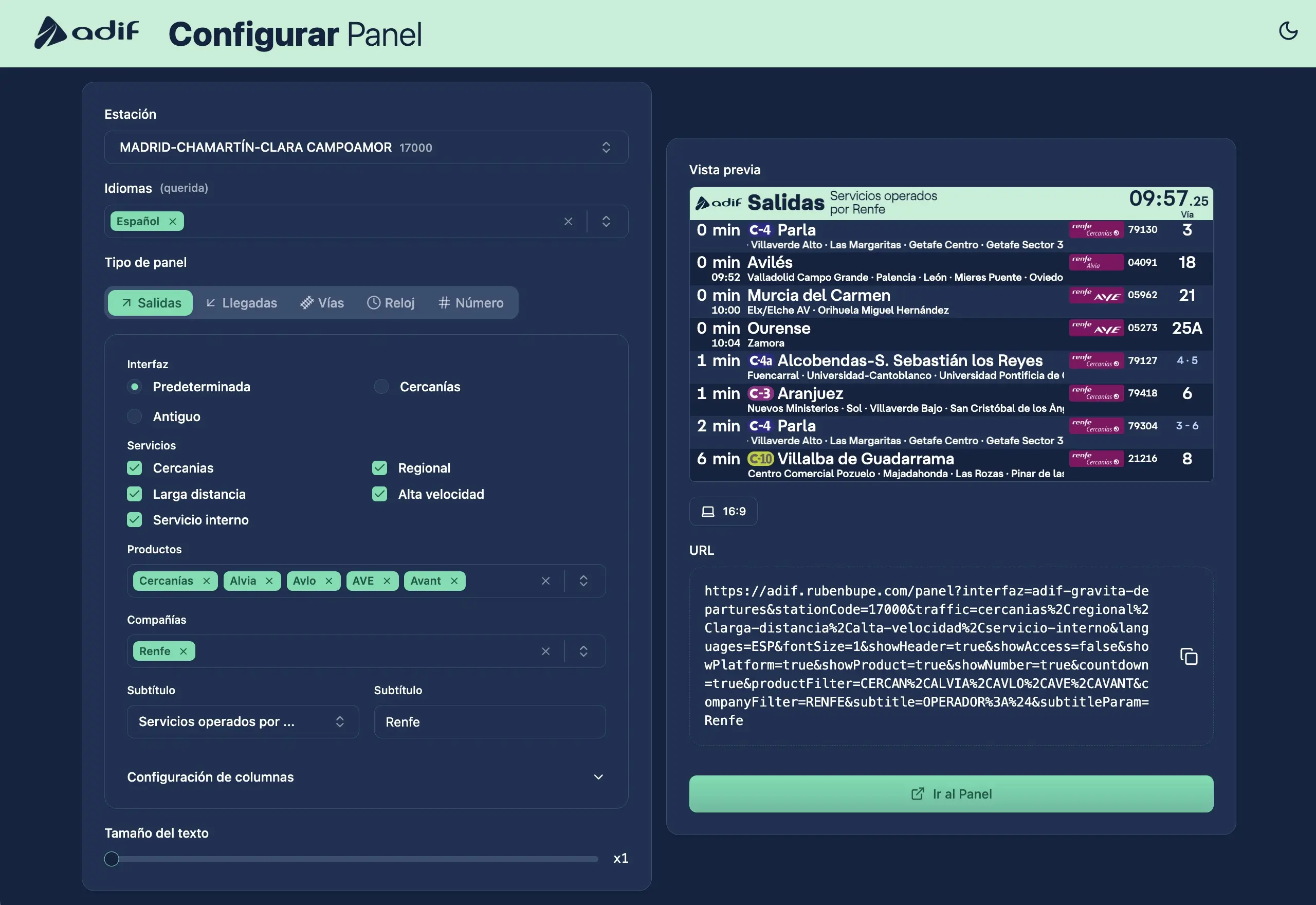1316x905 pixels.
Task: Click the Ourense destination in preview
Action: [x=779, y=328]
